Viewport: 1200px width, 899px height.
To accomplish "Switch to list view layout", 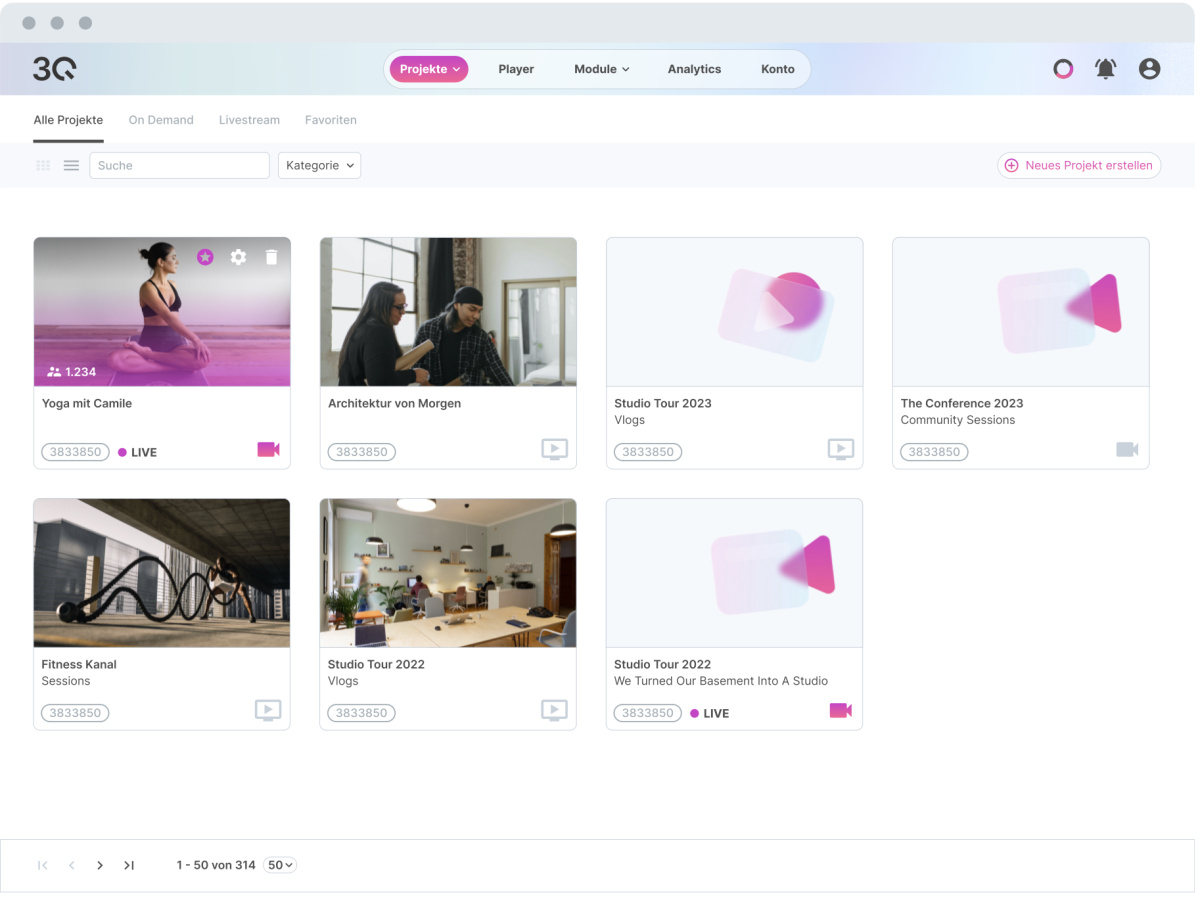I will pyautogui.click(x=71, y=166).
